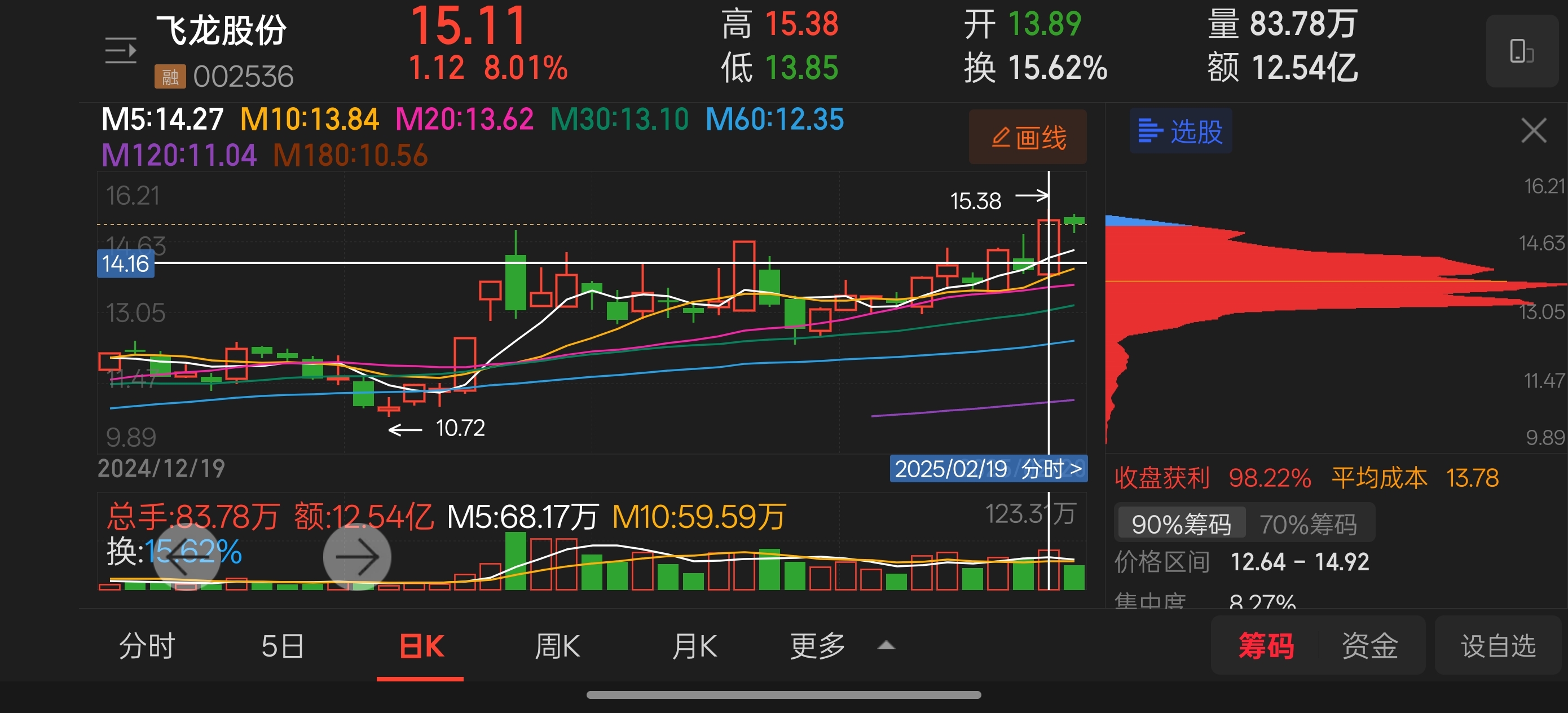Tap the 融 margin trading badge
The image size is (1568, 713).
(170, 77)
